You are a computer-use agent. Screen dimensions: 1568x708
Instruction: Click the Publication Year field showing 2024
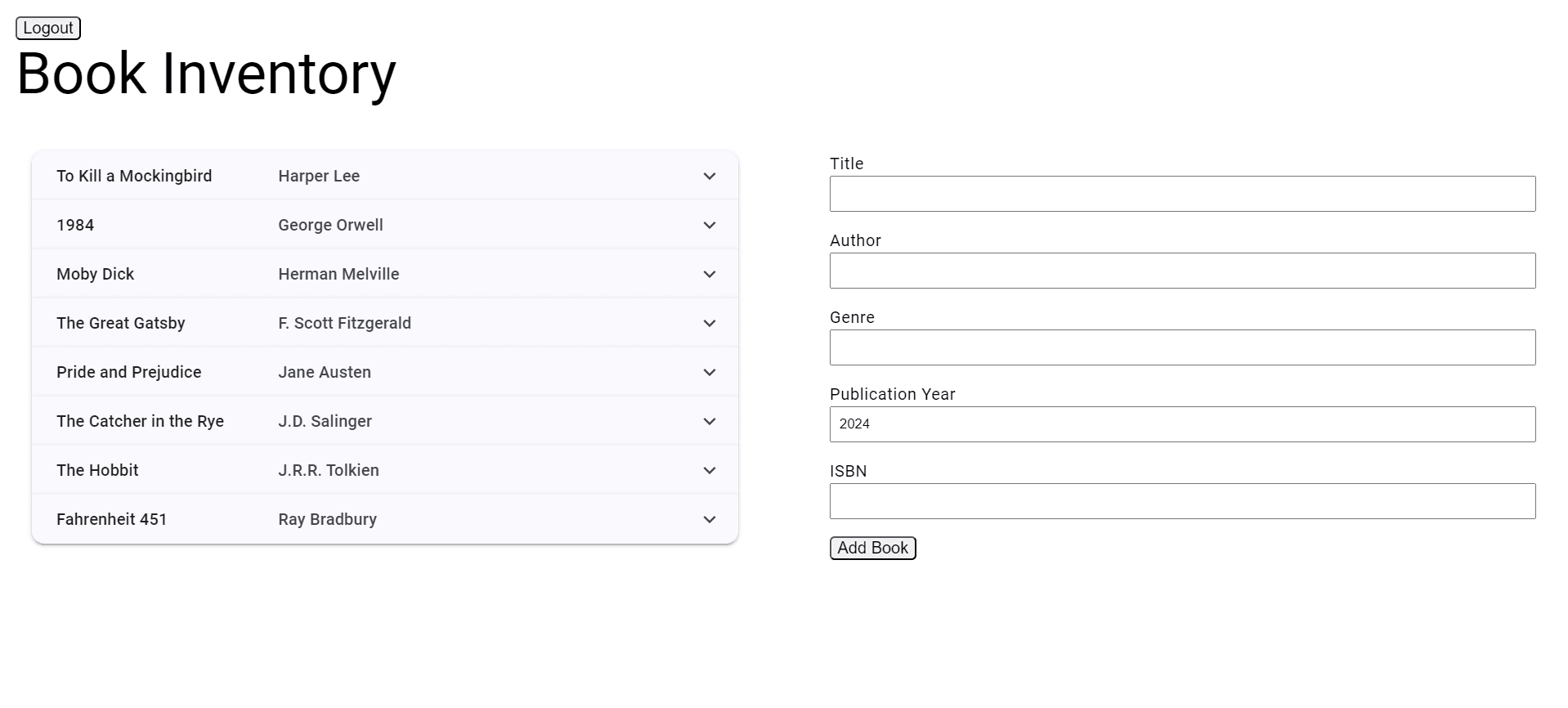point(1181,424)
